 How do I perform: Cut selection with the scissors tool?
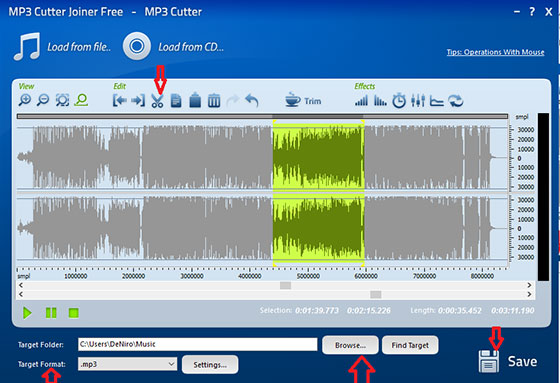click(x=157, y=101)
